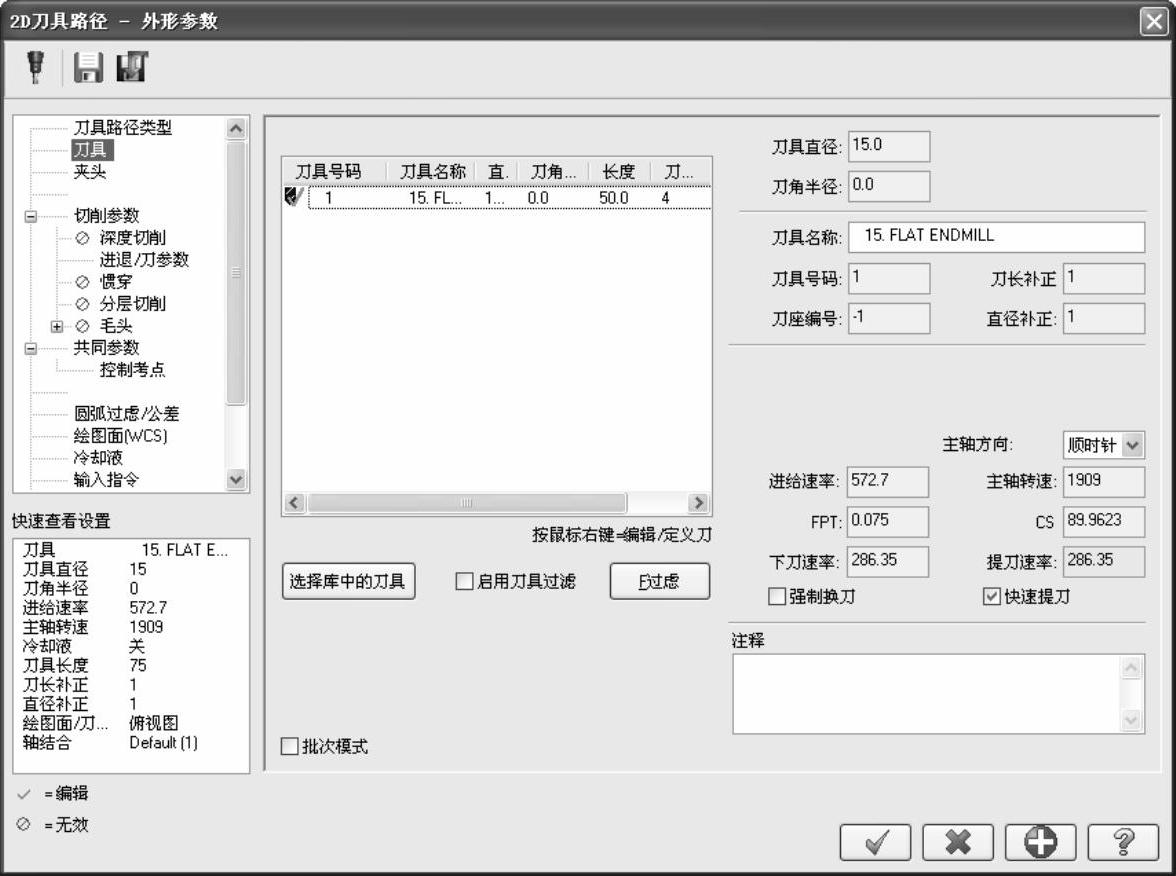Click tree scrollbar up arrow
This screenshot has height=876, width=1176.
(236, 128)
